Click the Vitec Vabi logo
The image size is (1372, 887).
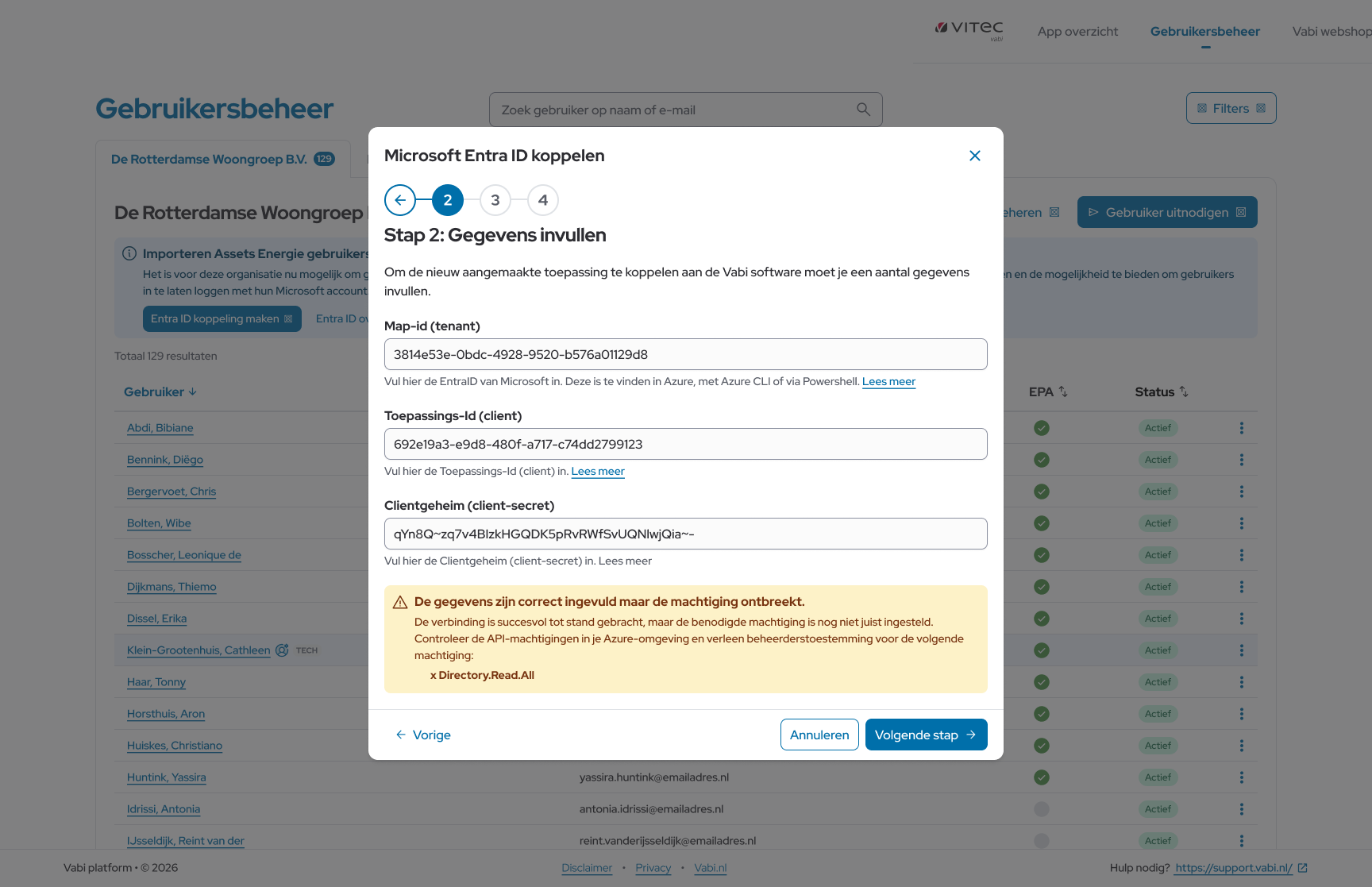tap(969, 30)
